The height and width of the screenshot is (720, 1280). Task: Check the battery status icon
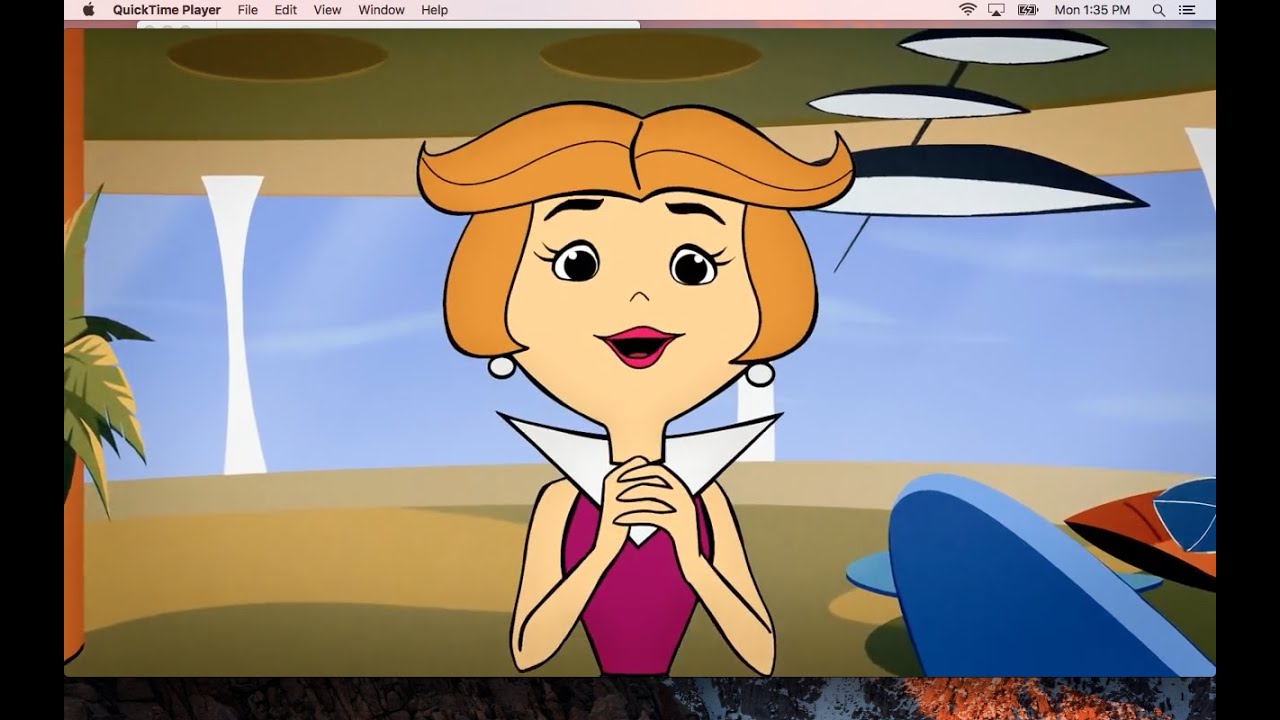1027,10
